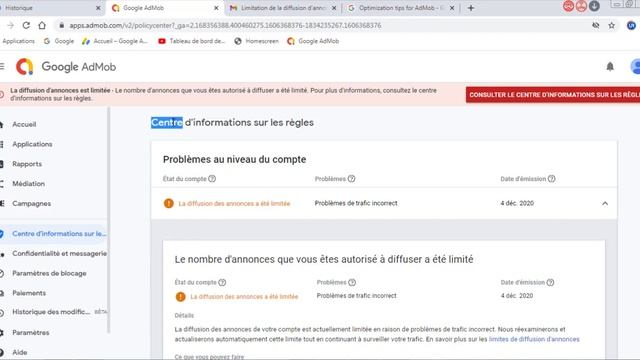This screenshot has width=640, height=360.
Task: Open the Accueil – Google A... bookmark
Action: coord(115,41)
